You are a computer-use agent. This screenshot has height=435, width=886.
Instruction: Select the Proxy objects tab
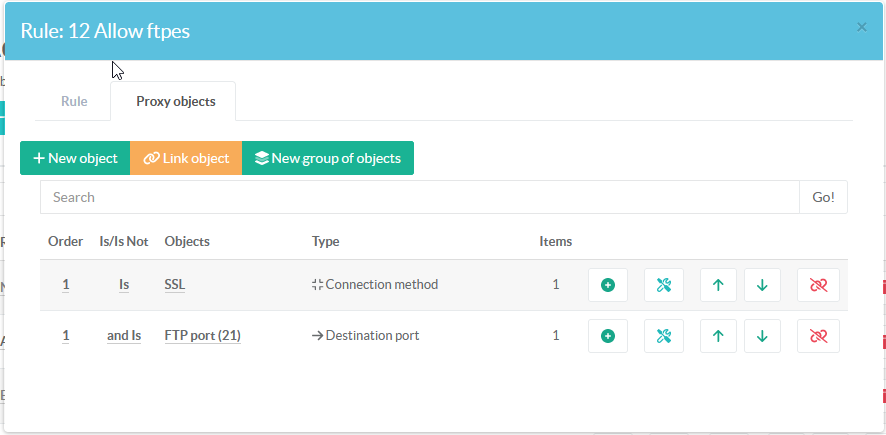click(175, 101)
